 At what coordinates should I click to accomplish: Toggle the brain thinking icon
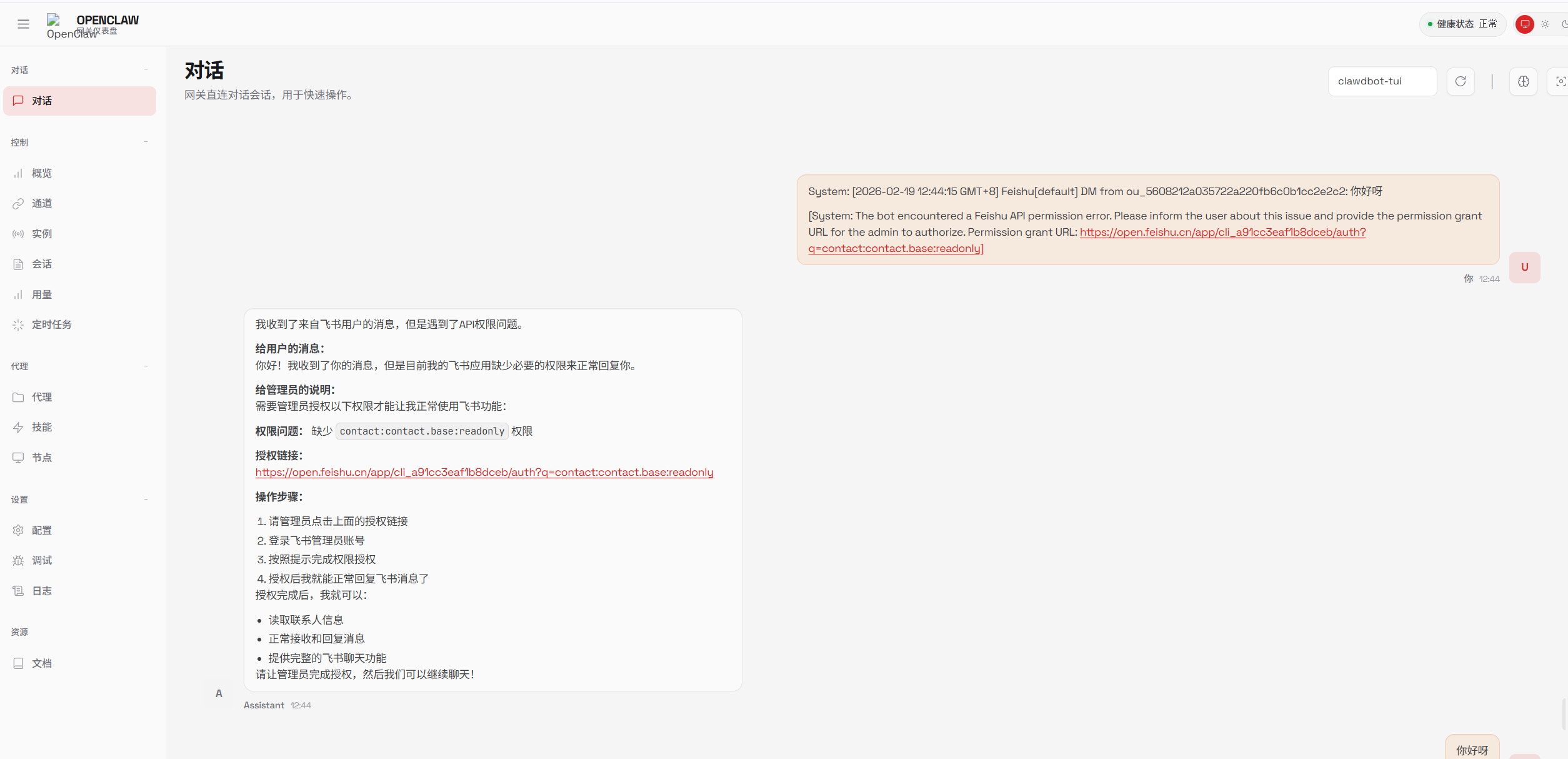click(x=1523, y=81)
